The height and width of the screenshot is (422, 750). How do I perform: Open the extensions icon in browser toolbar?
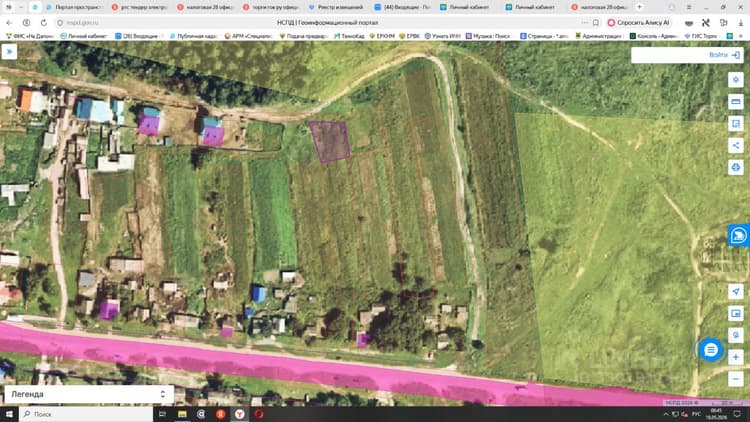[723, 22]
